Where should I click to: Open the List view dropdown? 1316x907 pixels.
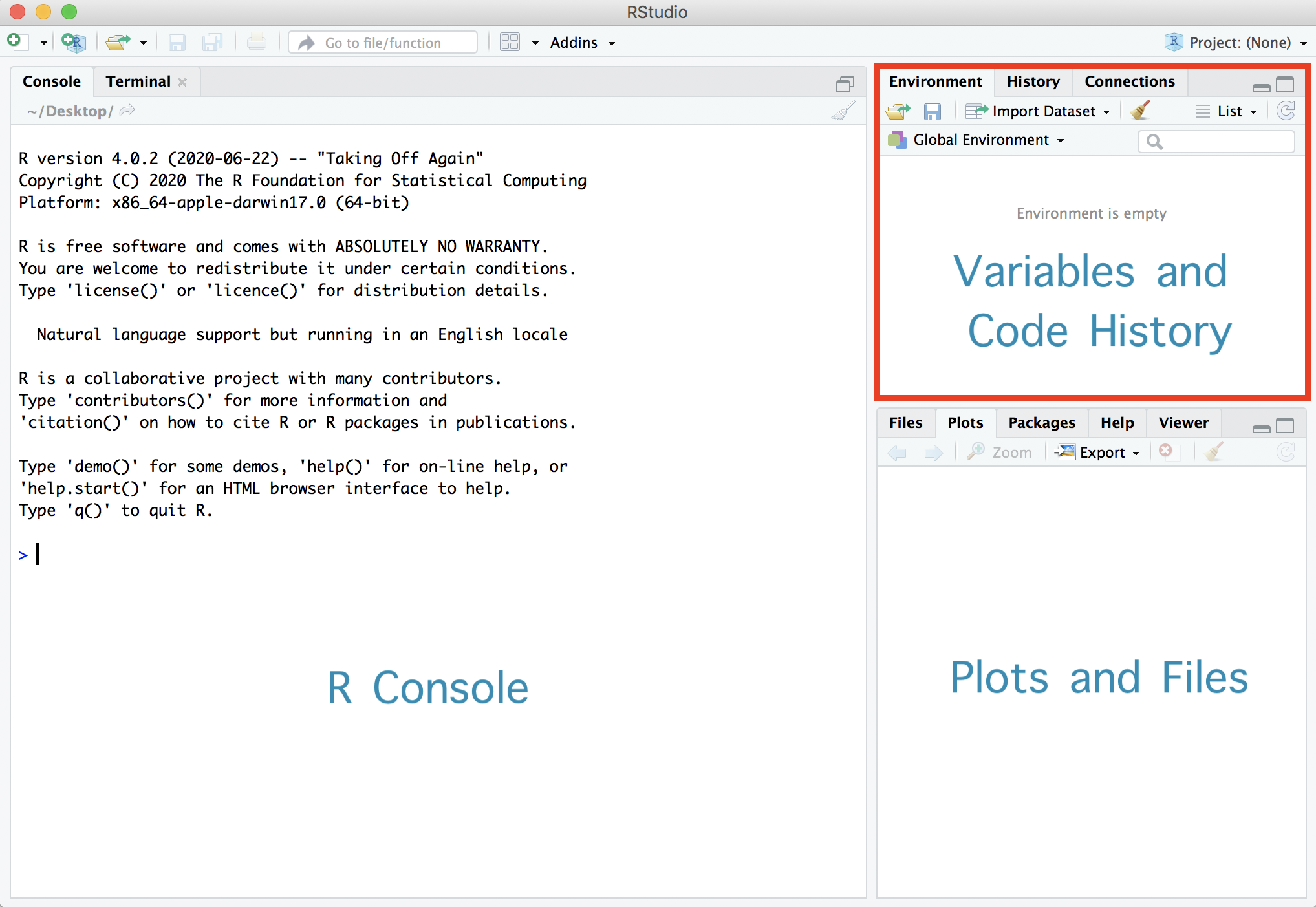(x=1229, y=111)
